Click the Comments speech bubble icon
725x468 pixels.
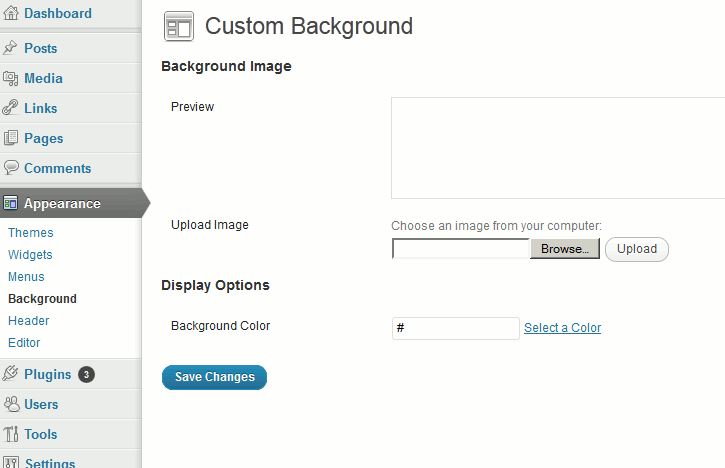[11, 168]
